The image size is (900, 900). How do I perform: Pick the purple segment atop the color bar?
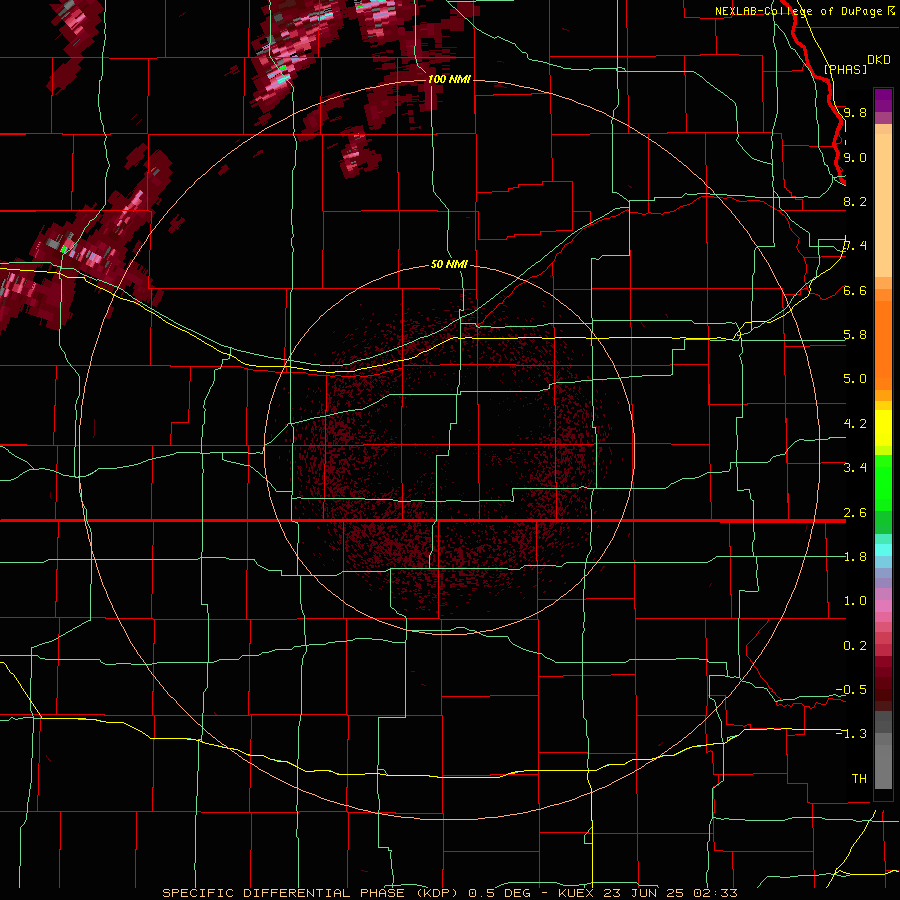click(x=883, y=100)
